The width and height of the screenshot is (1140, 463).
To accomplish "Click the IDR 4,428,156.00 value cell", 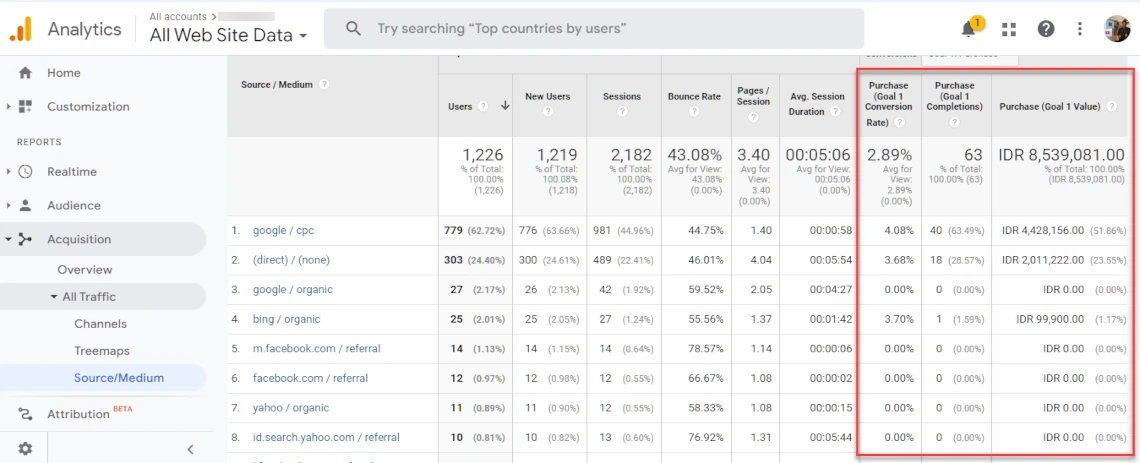I will [1043, 230].
